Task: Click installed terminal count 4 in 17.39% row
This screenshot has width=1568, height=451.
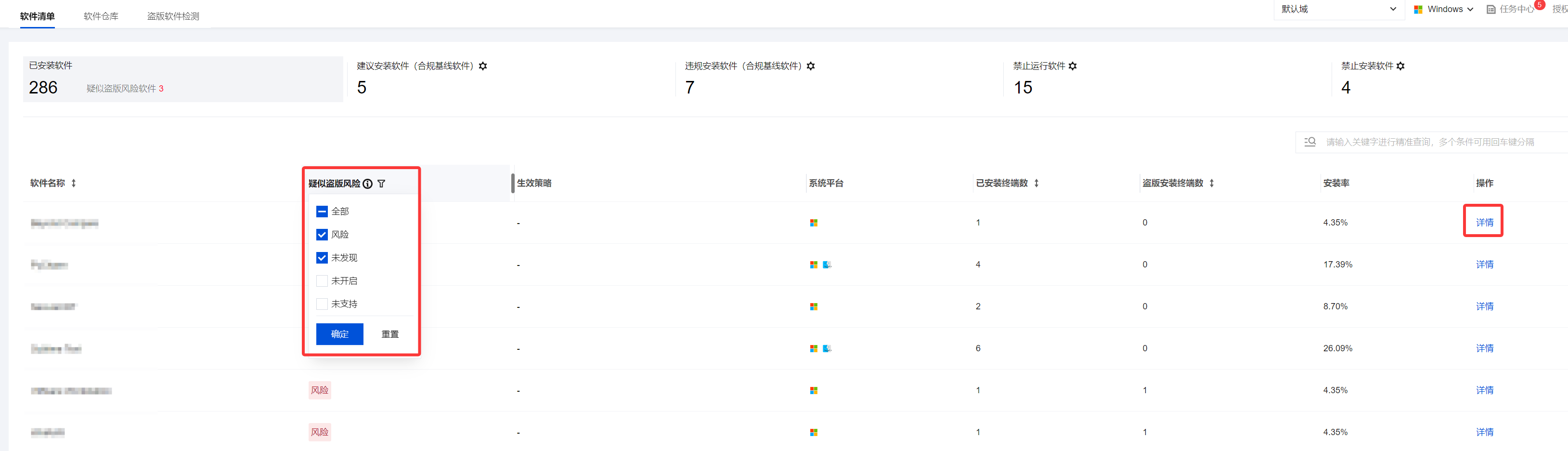Action: [978, 265]
